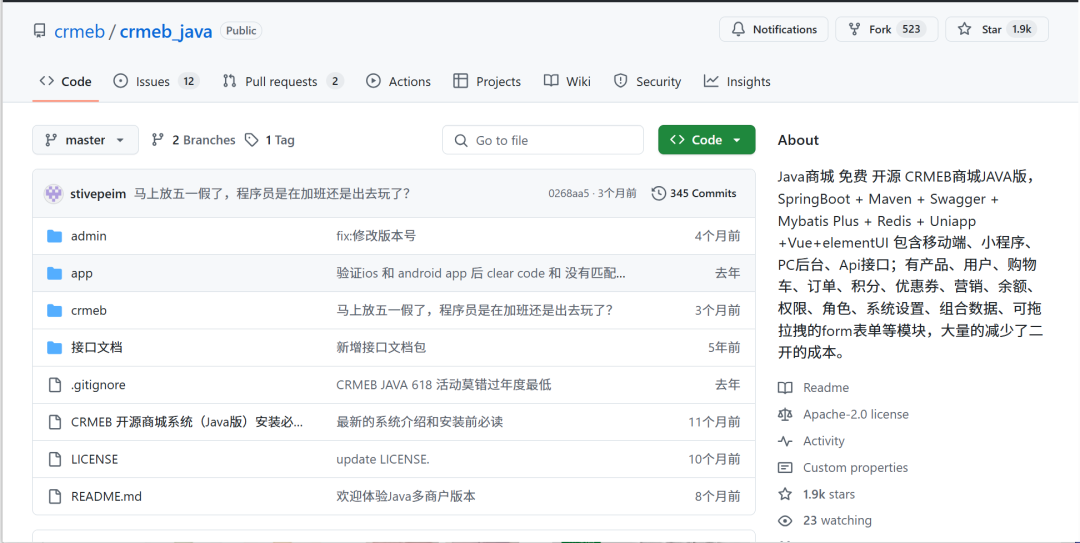This screenshot has height=543, width=1080.
Task: Open the Pull requests tab
Action: tap(281, 82)
